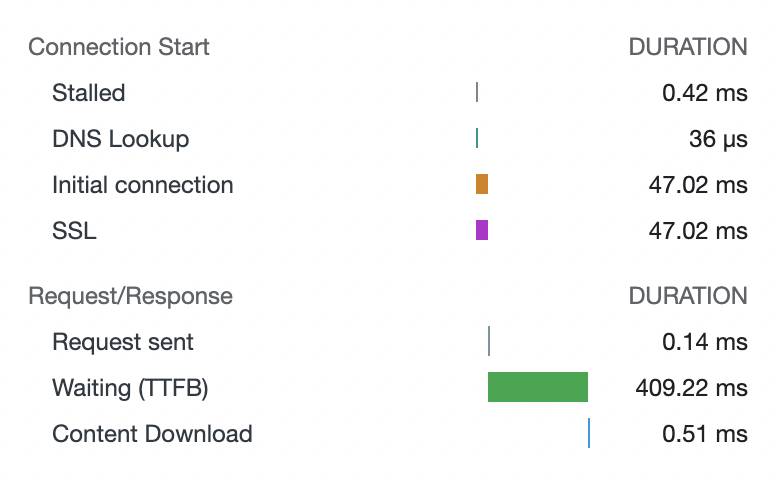Click the Request sent row label
The height and width of the screenshot is (480, 776).
(x=123, y=342)
